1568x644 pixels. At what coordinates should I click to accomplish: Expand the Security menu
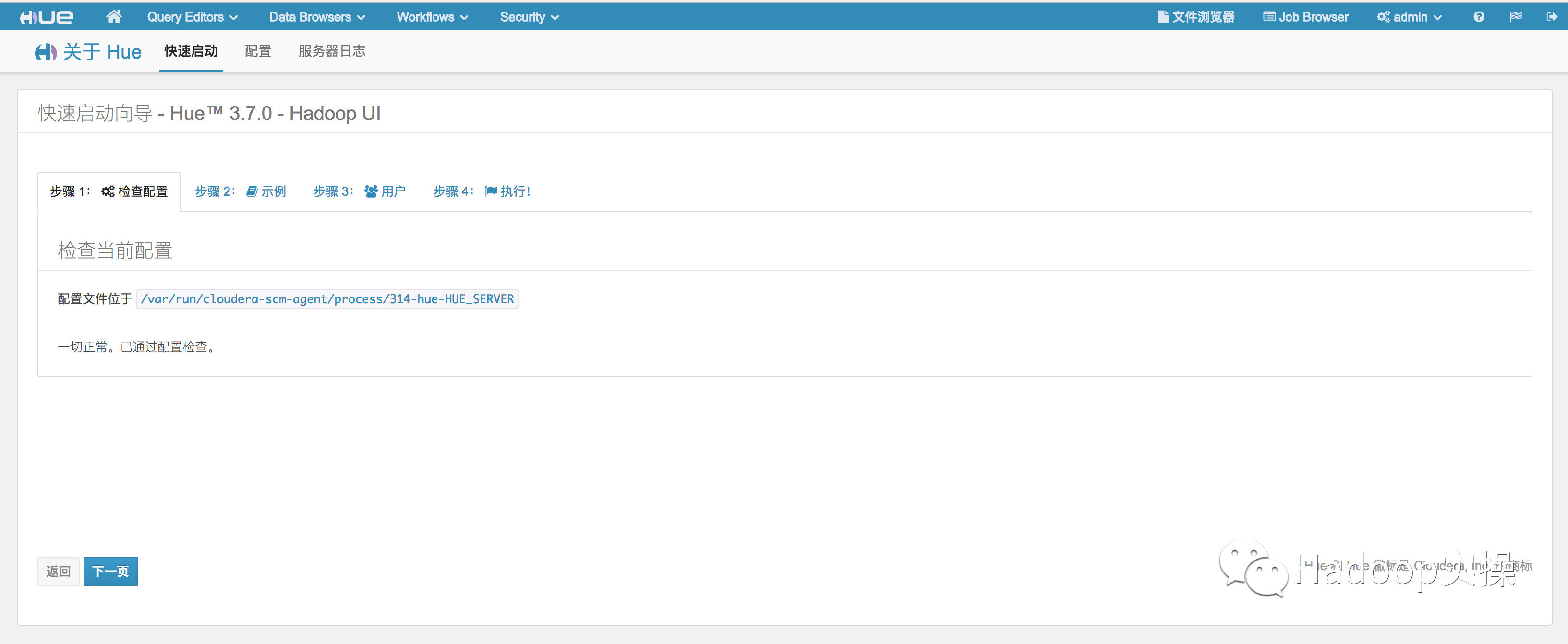[529, 17]
